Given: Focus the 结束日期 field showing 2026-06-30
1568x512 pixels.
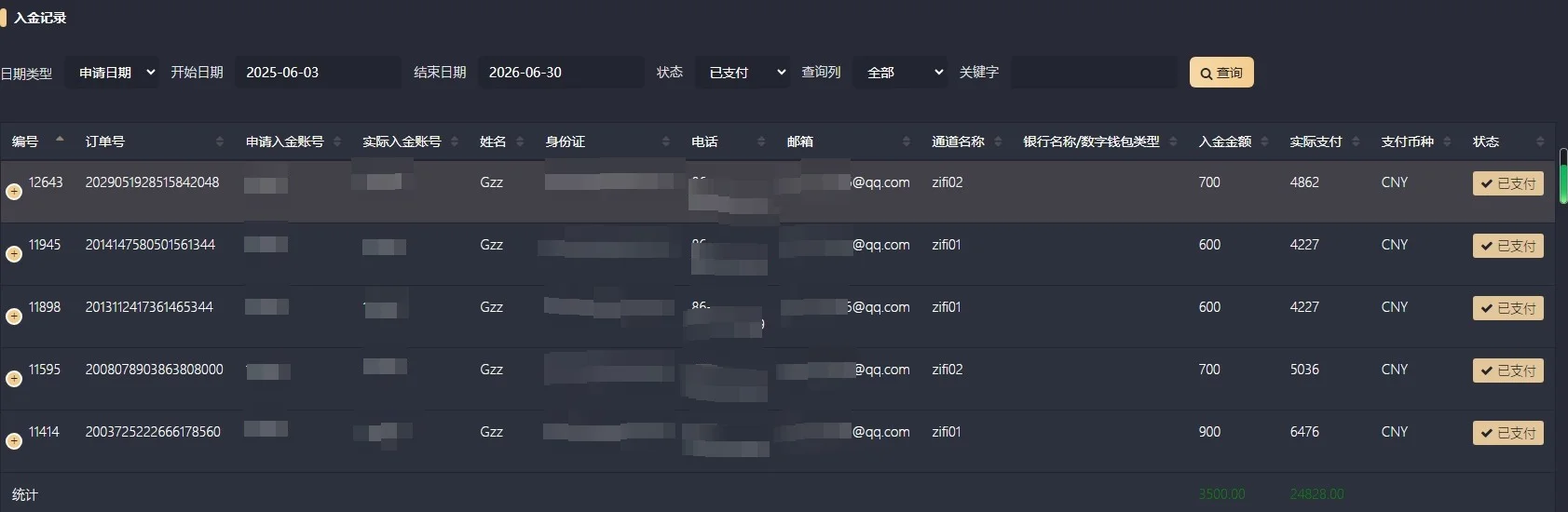Looking at the screenshot, I should (561, 73).
